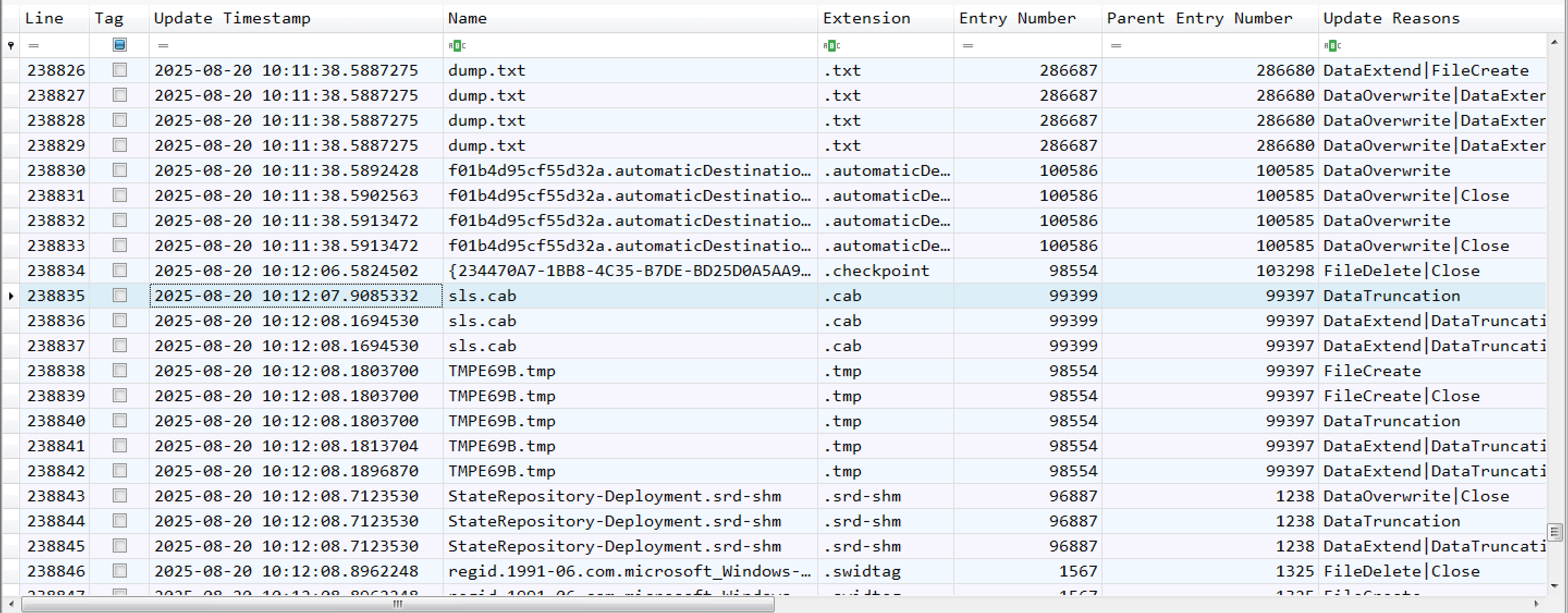Sort by the Update Timestamp column header
Viewport: 1568px width, 613px height.
231,19
